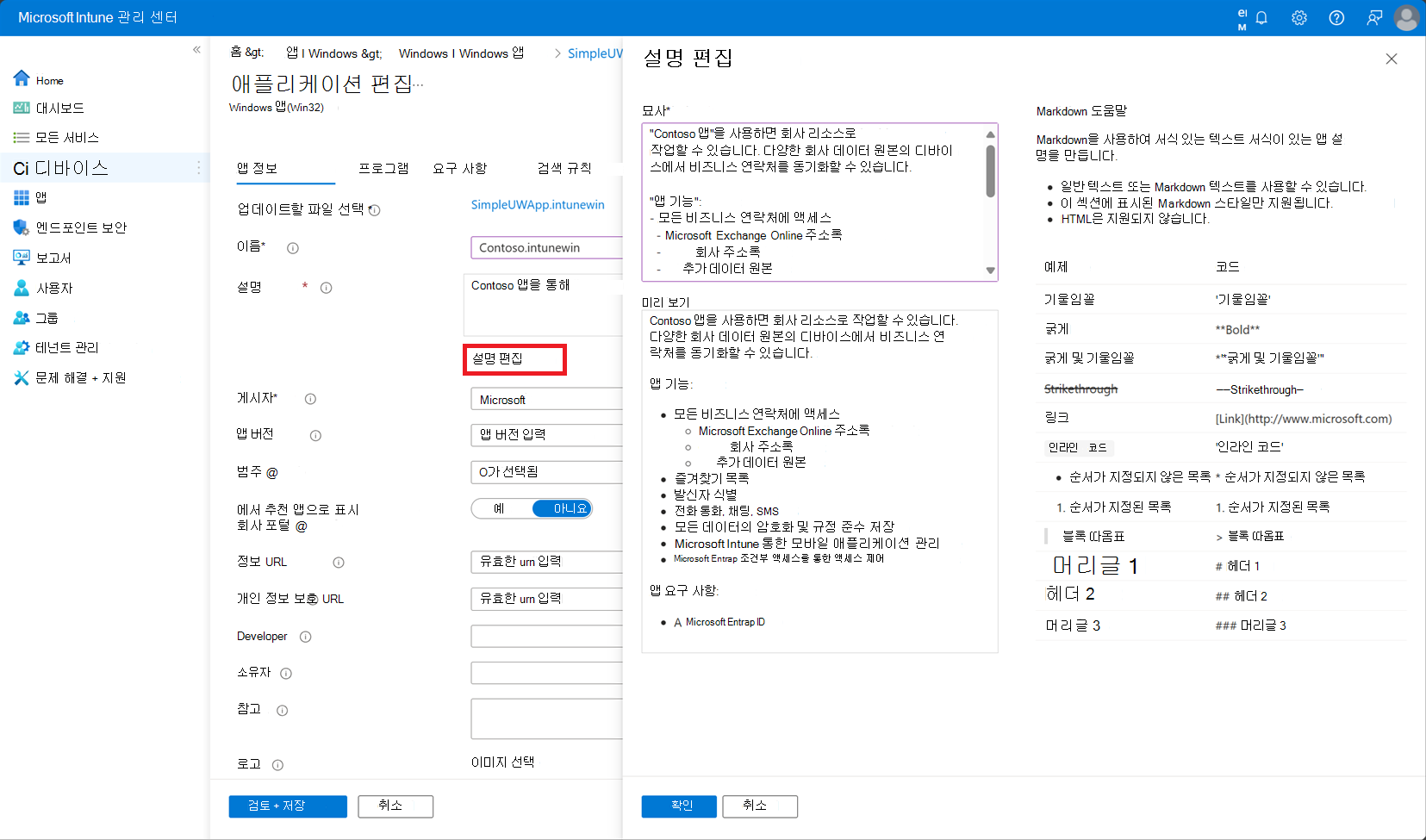The image size is (1426, 840).
Task: Close the 설명 편집 panel
Action: (1392, 59)
